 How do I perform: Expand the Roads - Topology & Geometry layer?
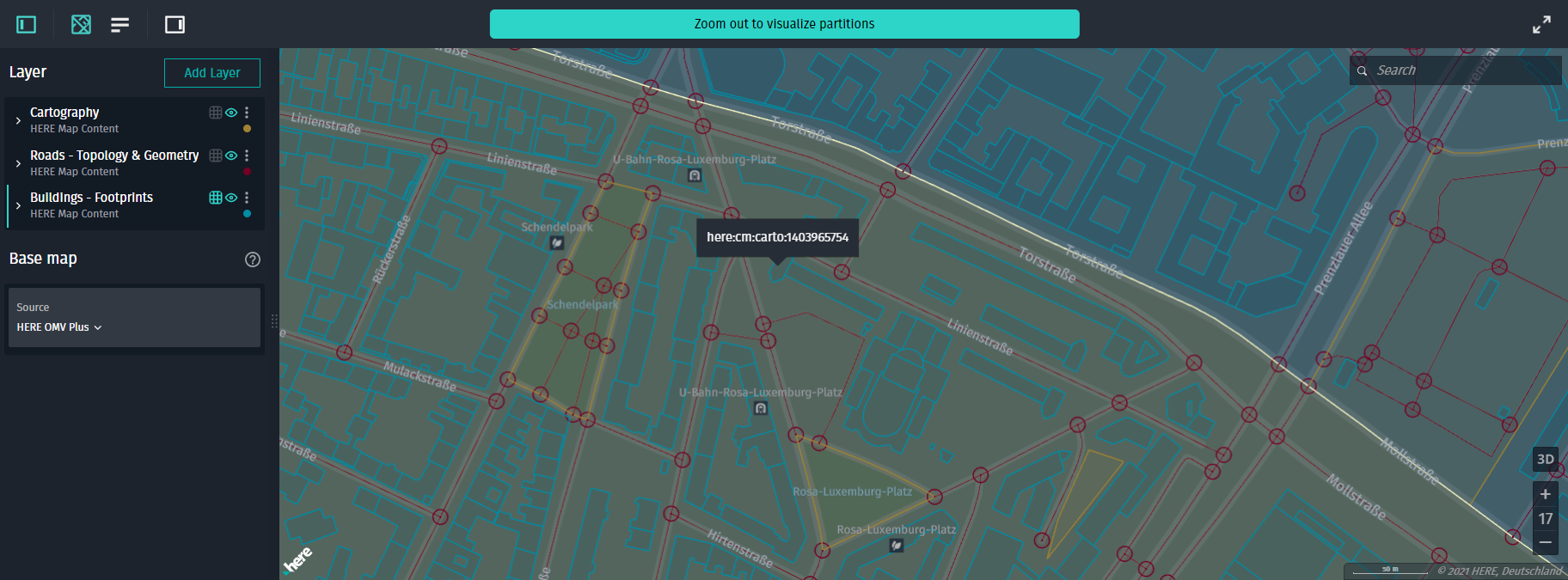(18, 163)
